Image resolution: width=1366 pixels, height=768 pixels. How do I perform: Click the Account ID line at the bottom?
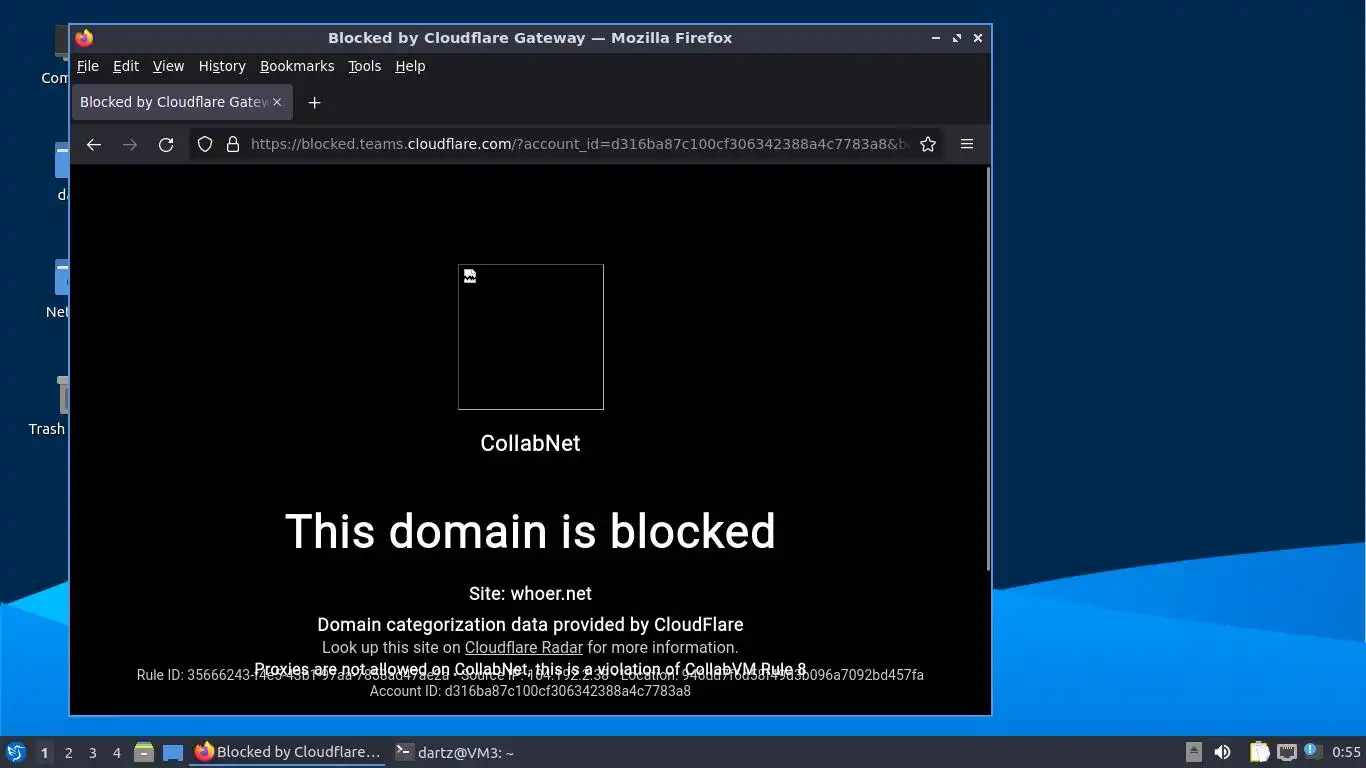click(x=530, y=691)
